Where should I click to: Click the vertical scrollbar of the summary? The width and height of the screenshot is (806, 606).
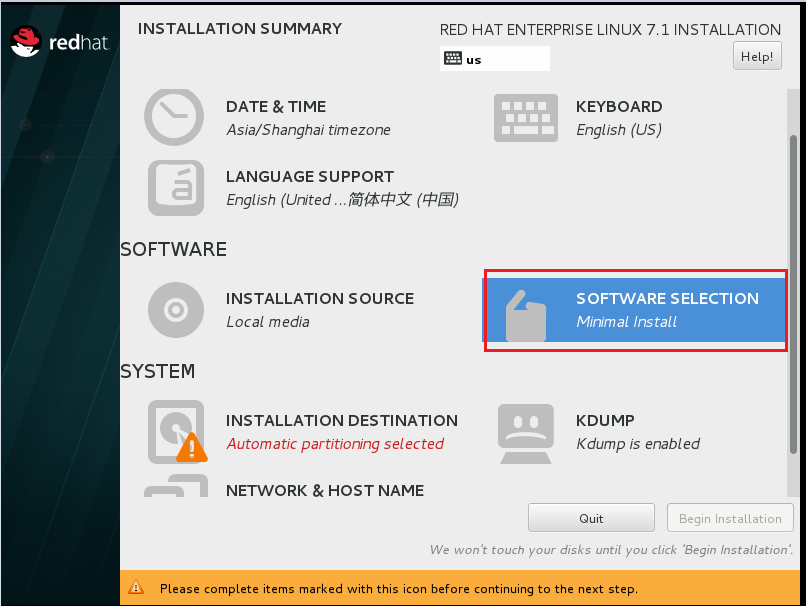pyautogui.click(x=793, y=293)
